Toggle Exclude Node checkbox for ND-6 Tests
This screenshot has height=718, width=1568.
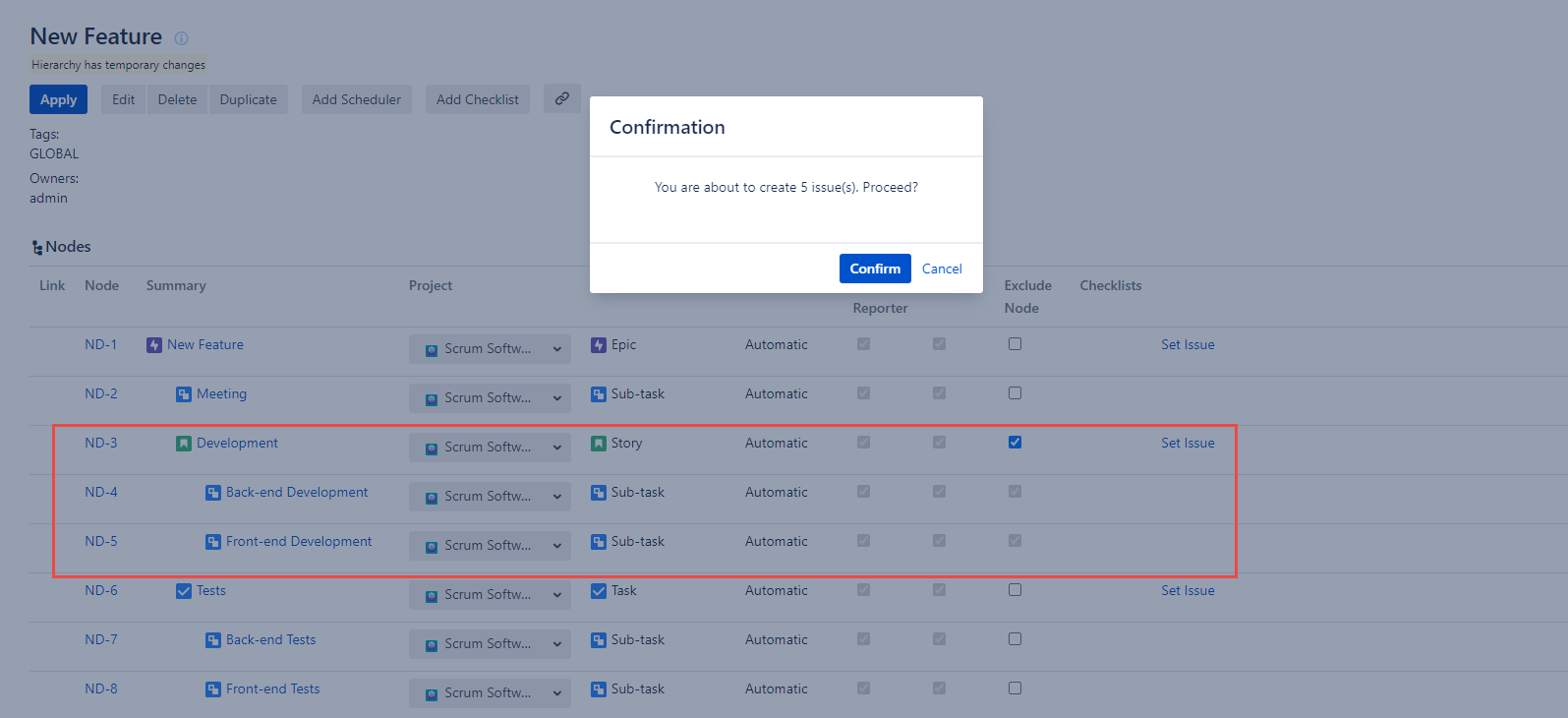click(1015, 590)
